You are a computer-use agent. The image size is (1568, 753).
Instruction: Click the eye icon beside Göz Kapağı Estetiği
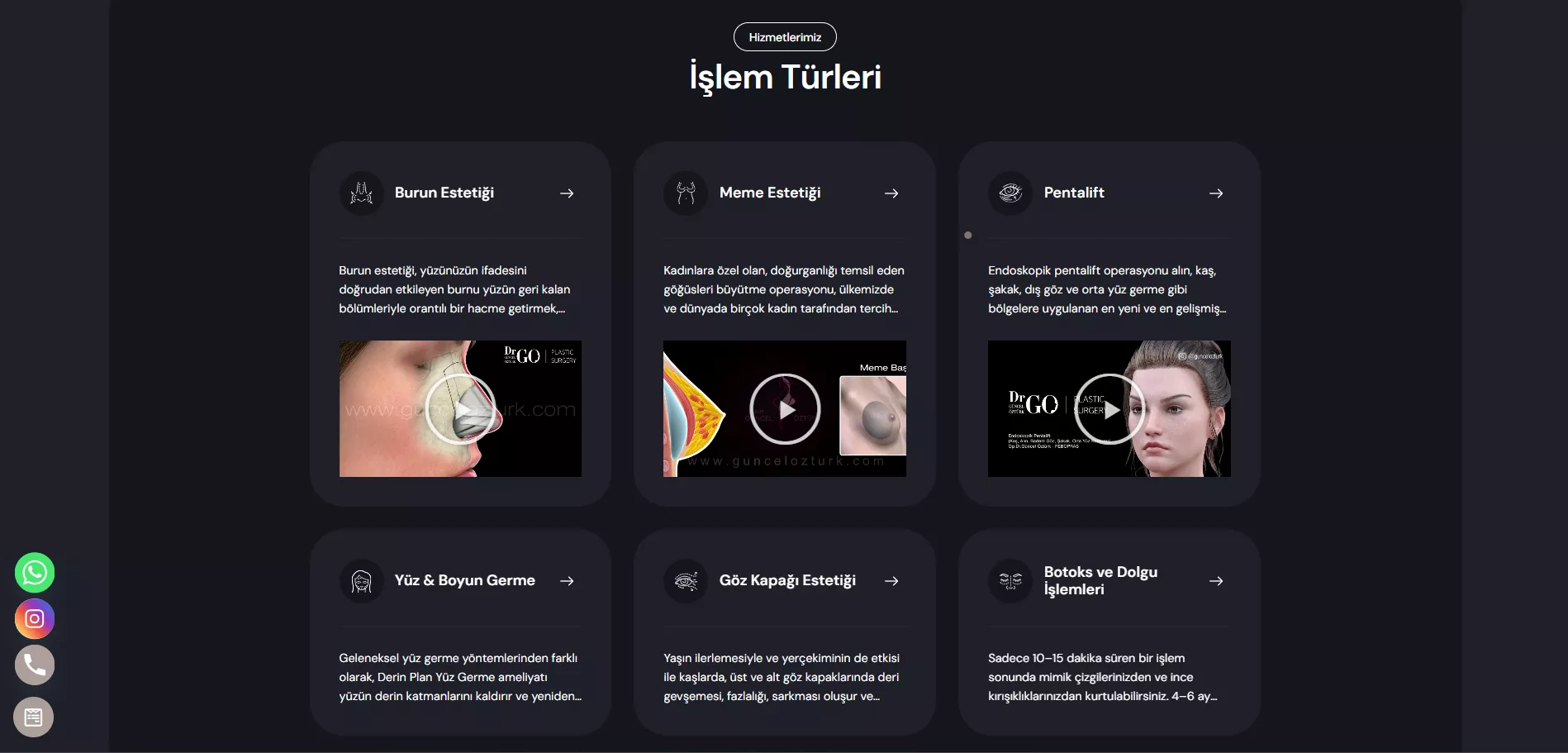point(686,581)
